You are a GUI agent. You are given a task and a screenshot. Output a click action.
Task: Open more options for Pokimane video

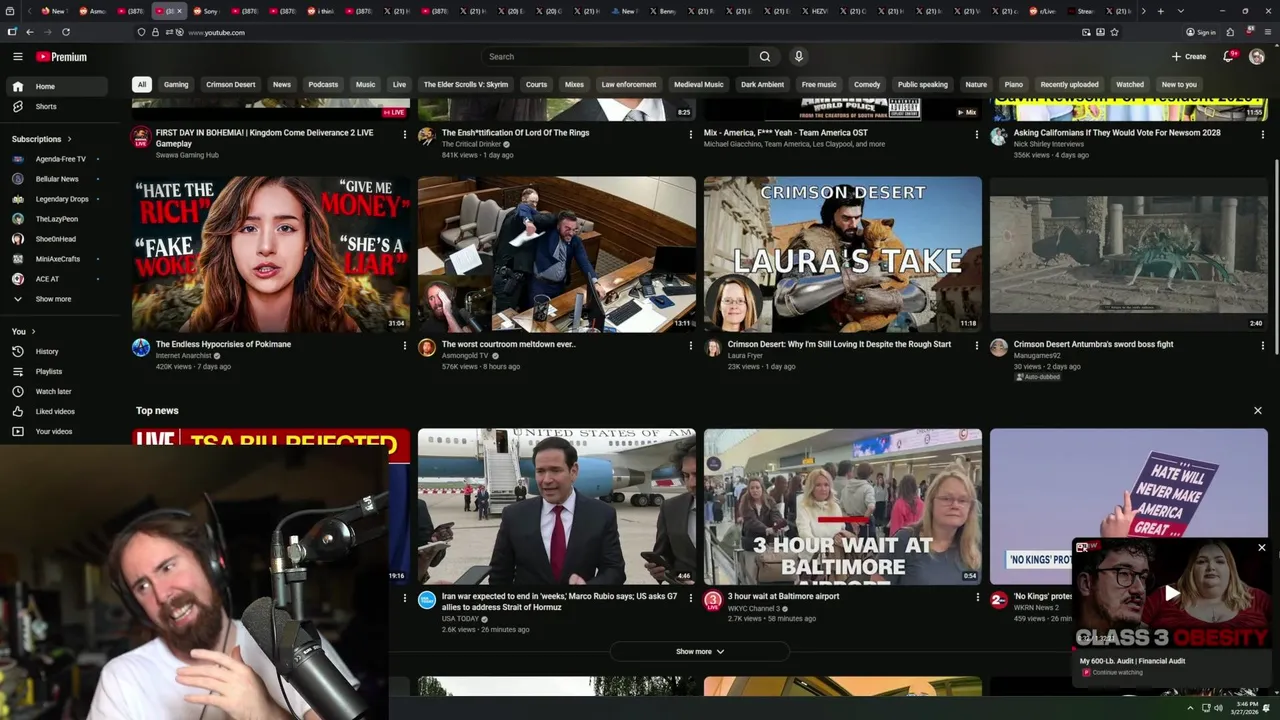click(404, 346)
